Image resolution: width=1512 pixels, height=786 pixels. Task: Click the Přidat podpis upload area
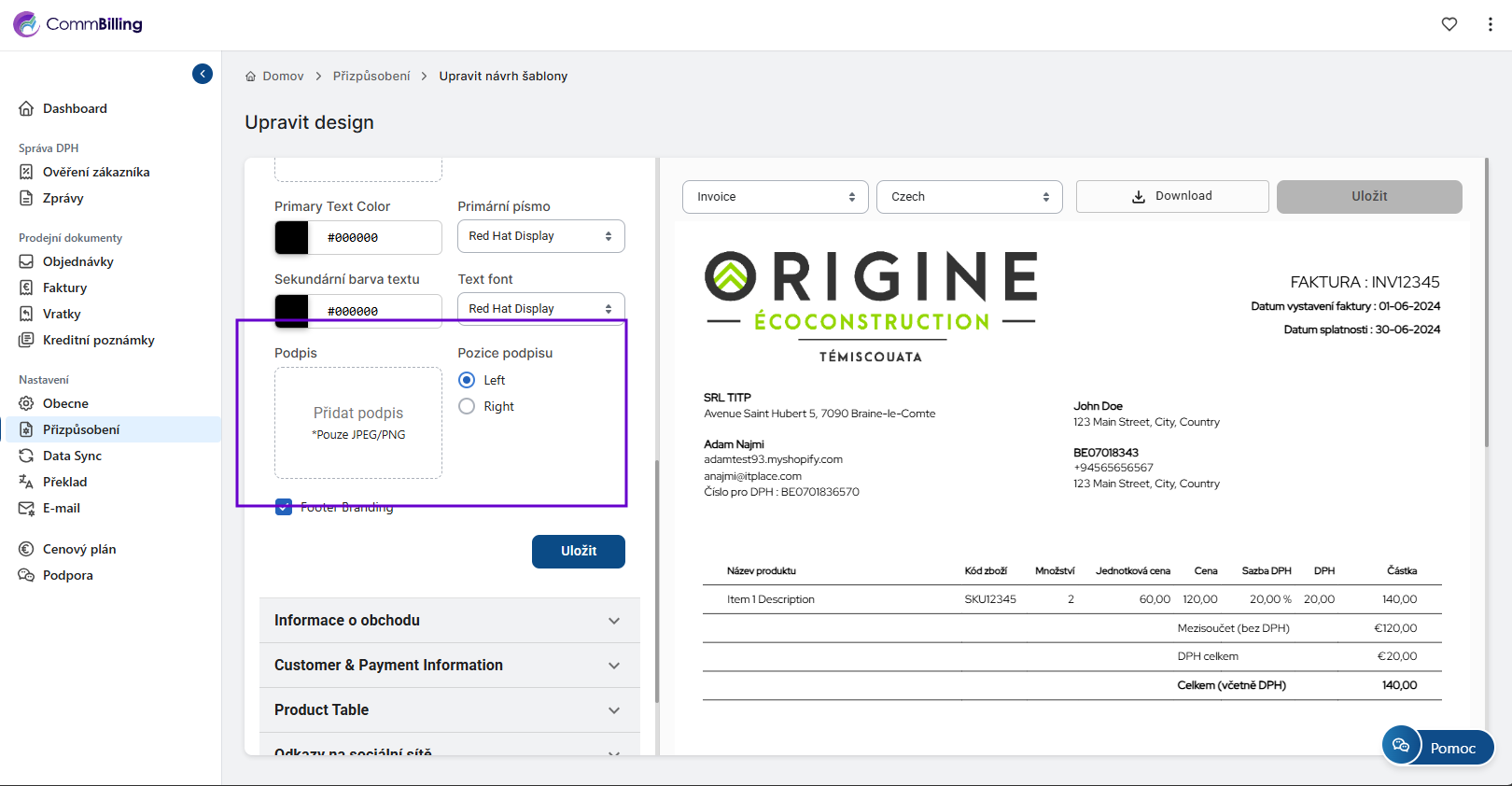(358, 422)
